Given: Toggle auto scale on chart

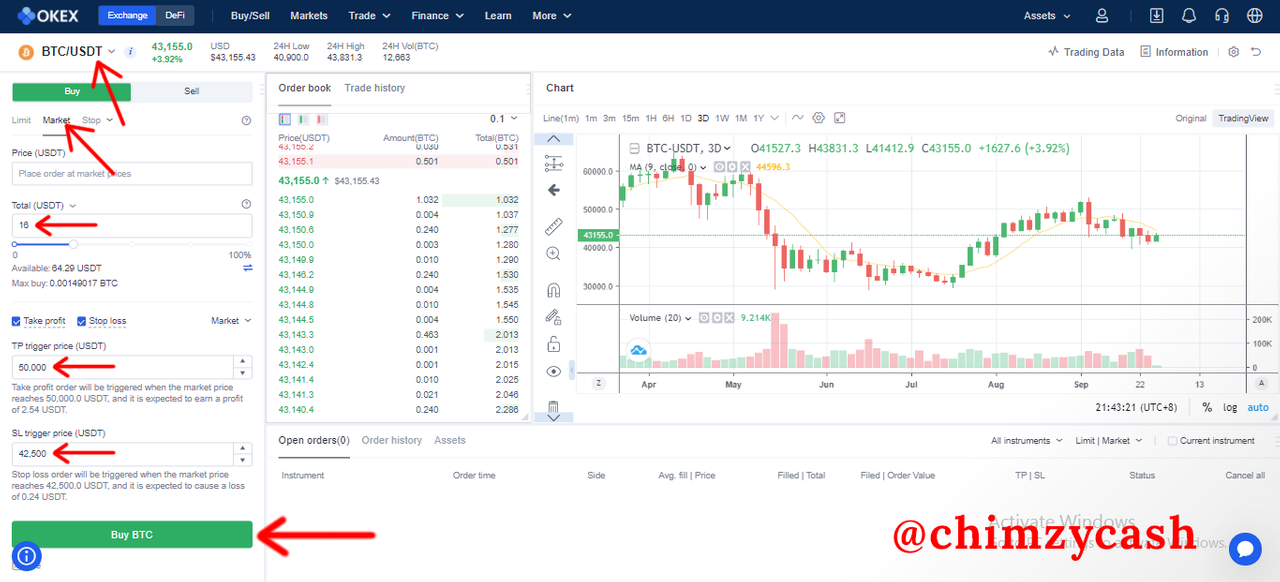Looking at the screenshot, I should (x=1258, y=407).
